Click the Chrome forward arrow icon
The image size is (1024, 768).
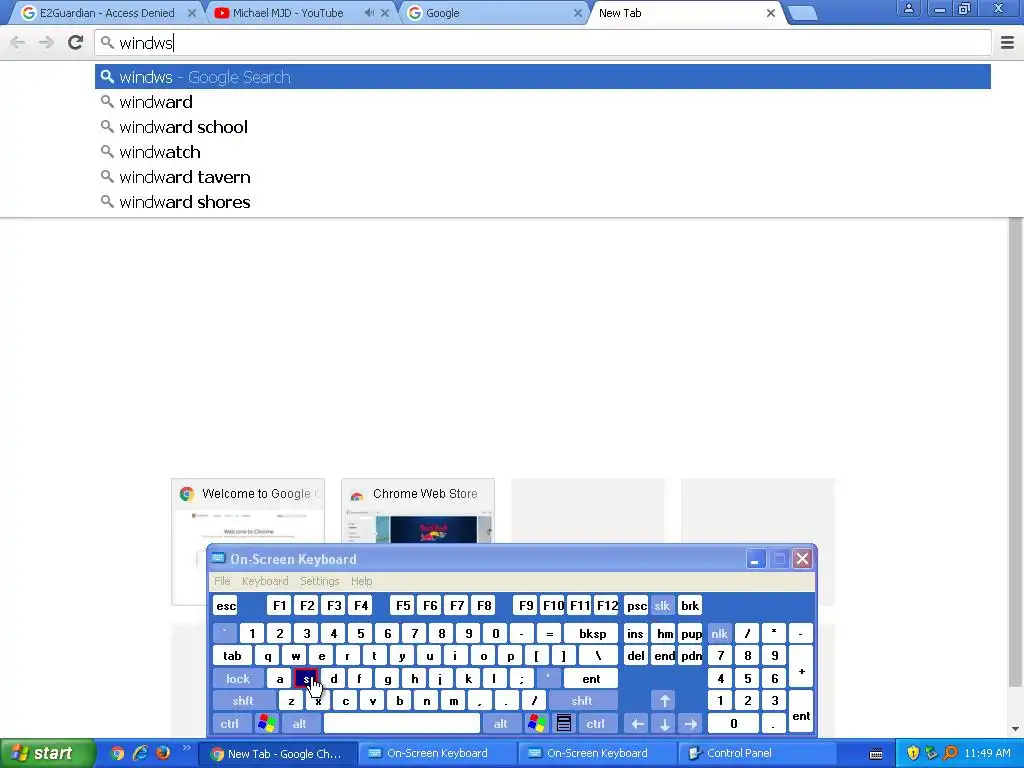[46, 43]
